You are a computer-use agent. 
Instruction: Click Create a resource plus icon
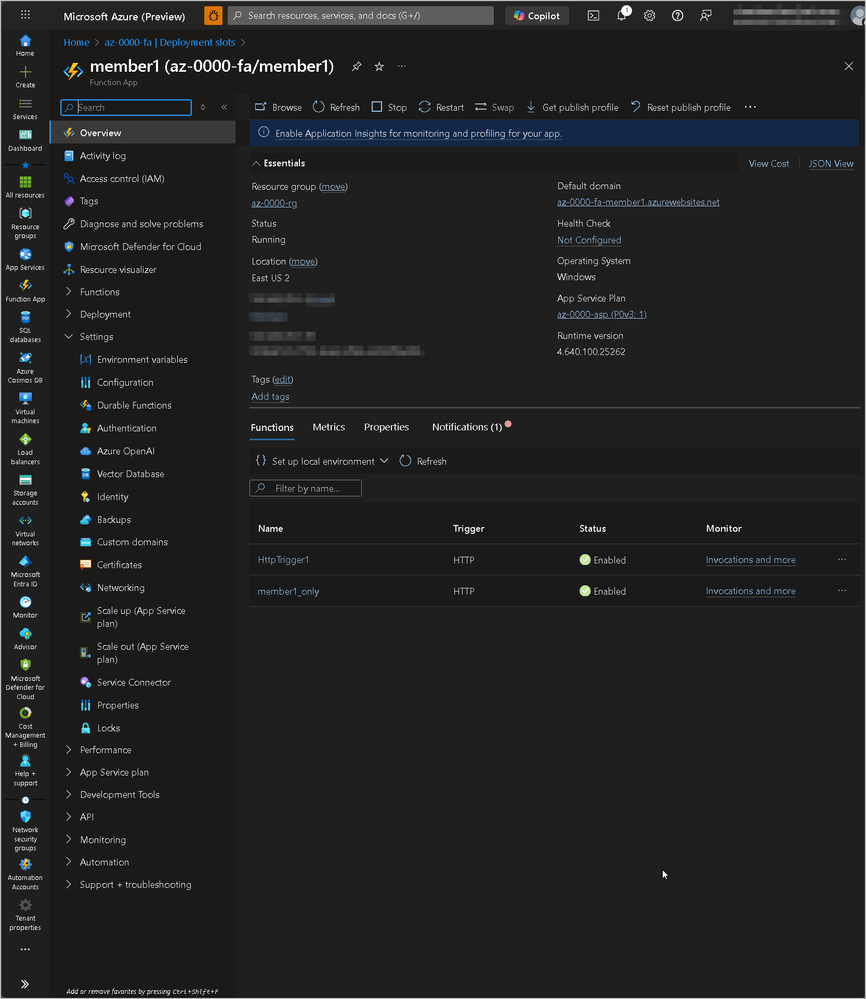click(25, 76)
